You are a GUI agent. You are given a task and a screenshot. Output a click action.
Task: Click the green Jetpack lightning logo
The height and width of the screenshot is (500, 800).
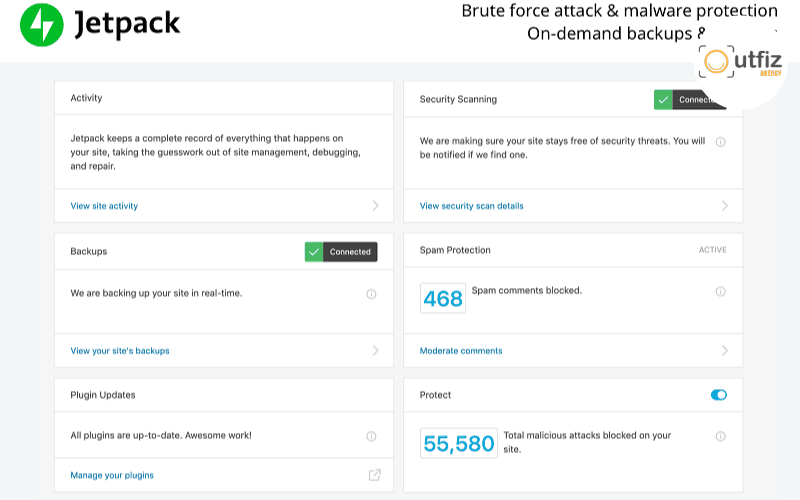point(42,25)
